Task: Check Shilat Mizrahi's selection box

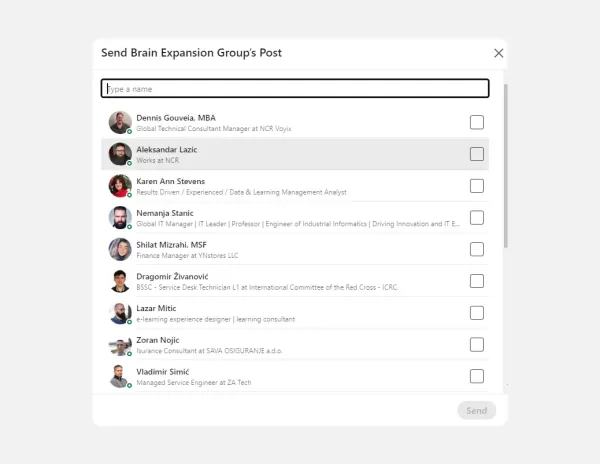Action: tap(477, 249)
